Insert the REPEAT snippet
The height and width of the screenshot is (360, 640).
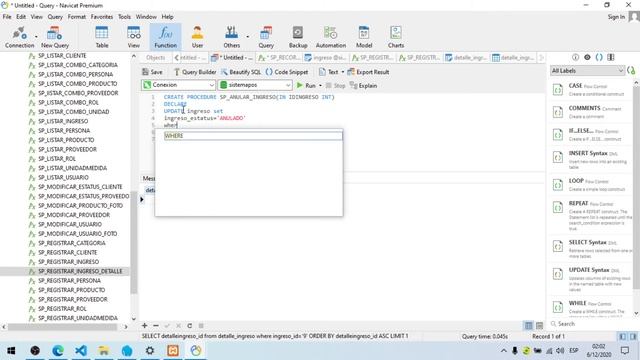click(592, 216)
